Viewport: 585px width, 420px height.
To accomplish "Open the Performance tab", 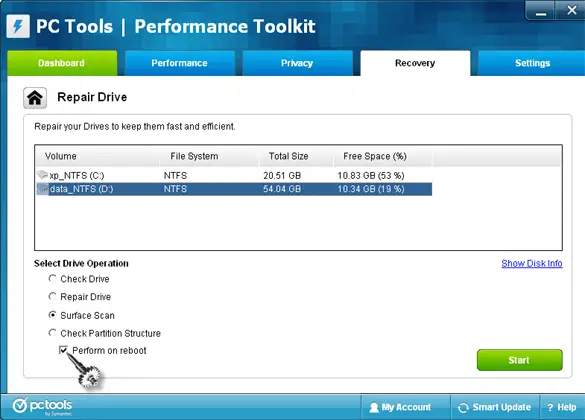I will coord(179,63).
